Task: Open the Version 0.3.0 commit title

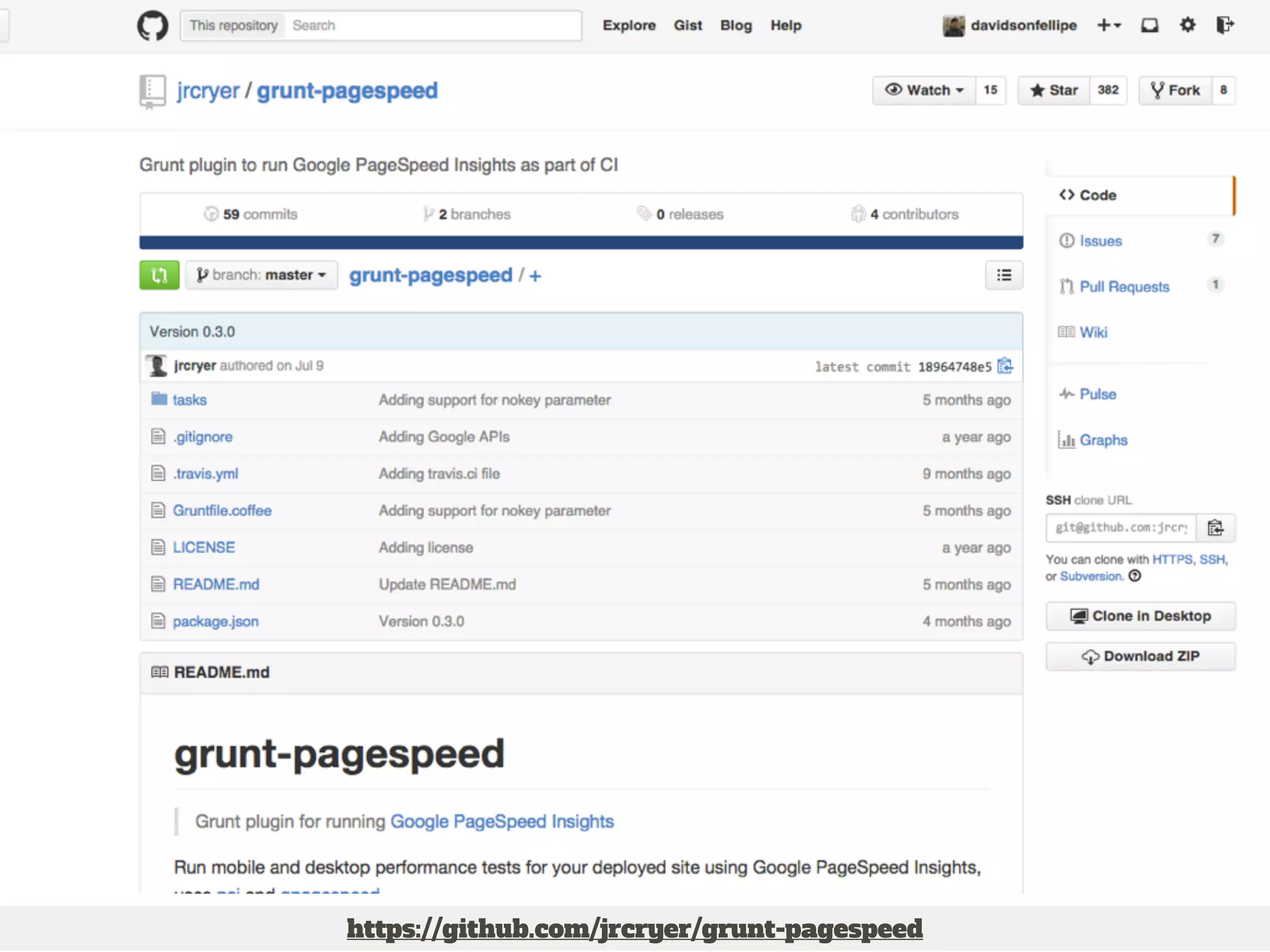Action: pos(192,332)
